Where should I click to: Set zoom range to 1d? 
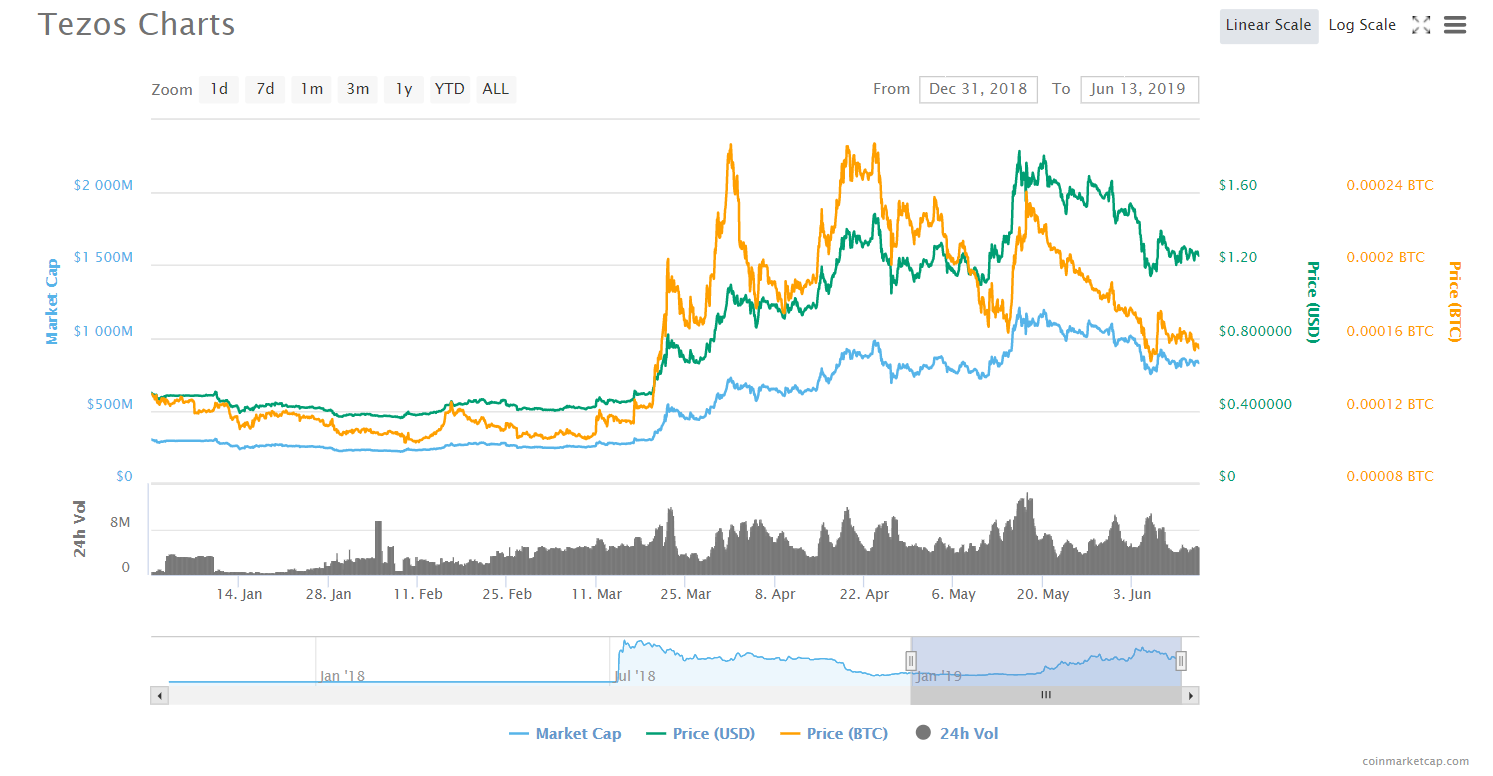tap(219, 89)
